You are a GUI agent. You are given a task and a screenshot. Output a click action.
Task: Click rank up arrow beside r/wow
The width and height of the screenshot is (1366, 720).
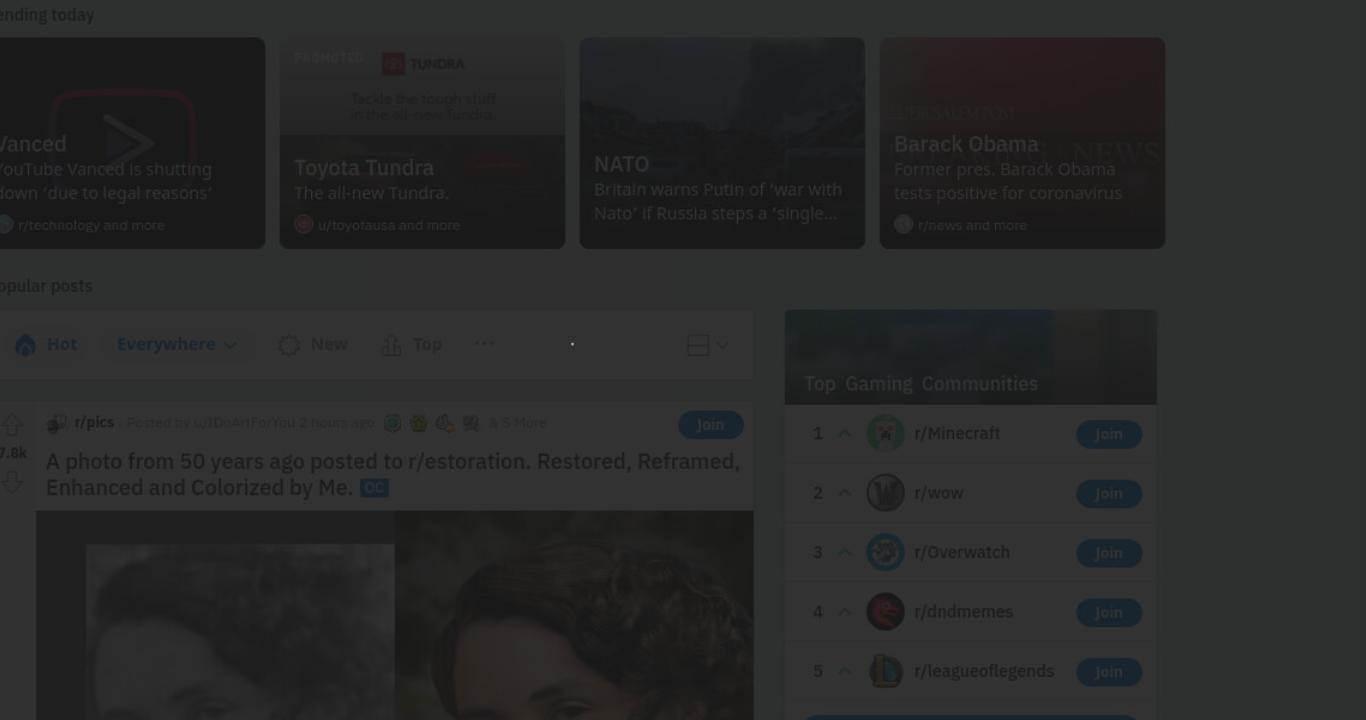coord(845,493)
